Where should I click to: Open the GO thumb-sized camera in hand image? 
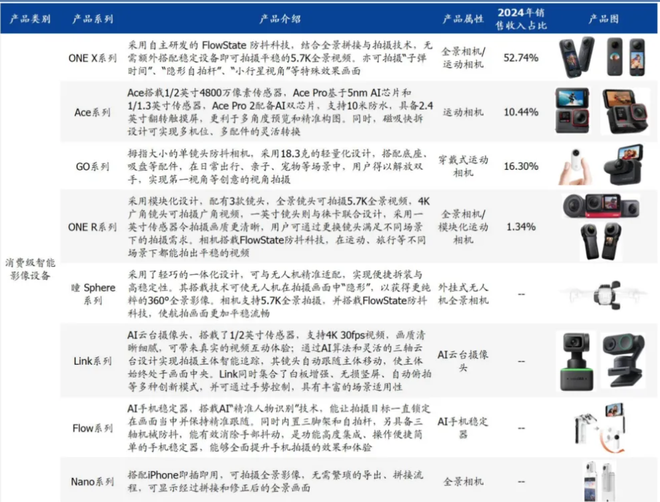[x=575, y=167]
